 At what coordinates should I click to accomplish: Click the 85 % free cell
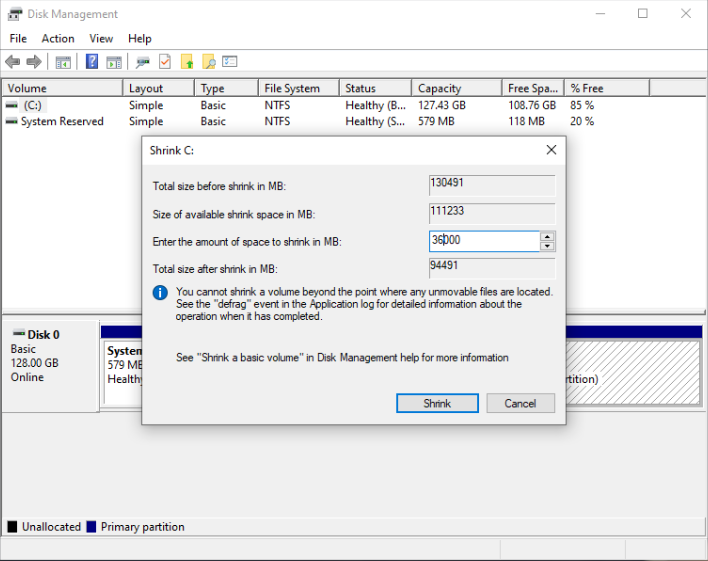[582, 105]
